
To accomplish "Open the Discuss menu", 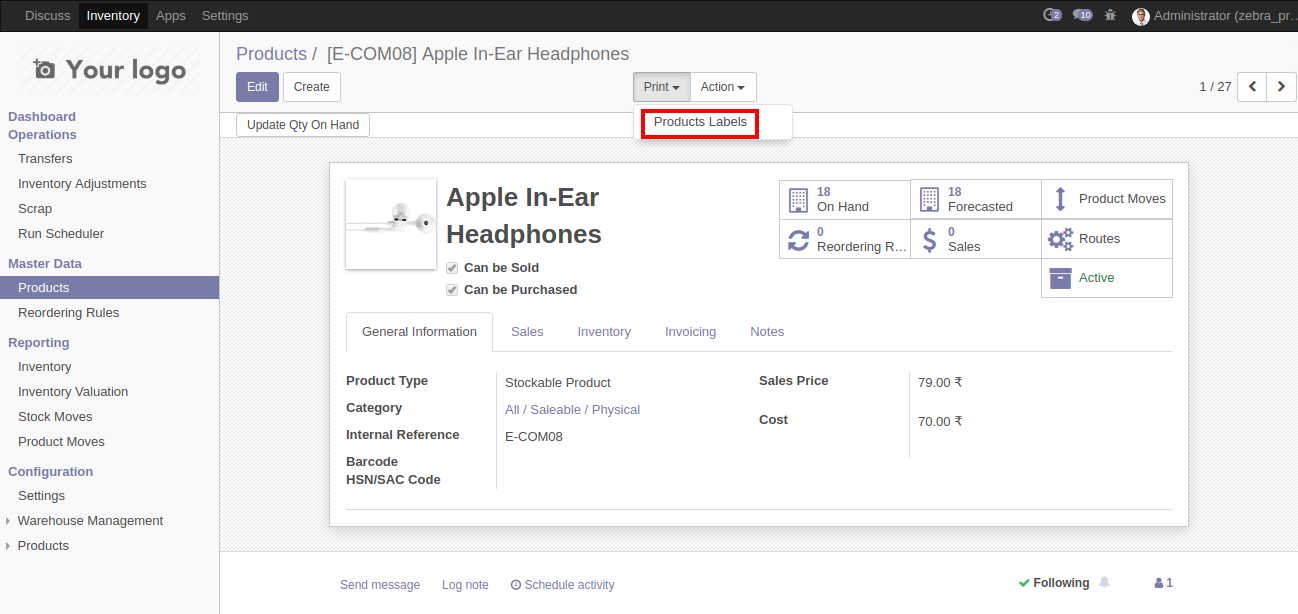I will [48, 16].
